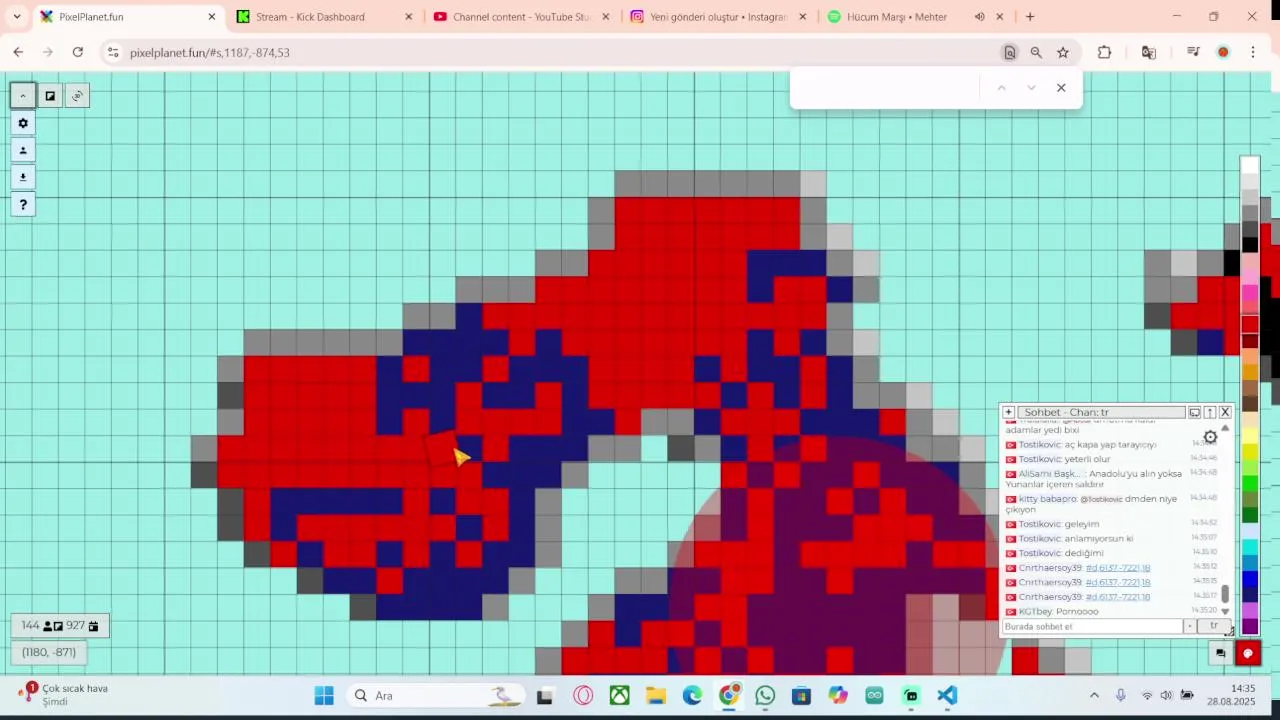Screen dimensions: 1280x720
Task: Open Chrome three-dot menu
Action: coord(1253,52)
